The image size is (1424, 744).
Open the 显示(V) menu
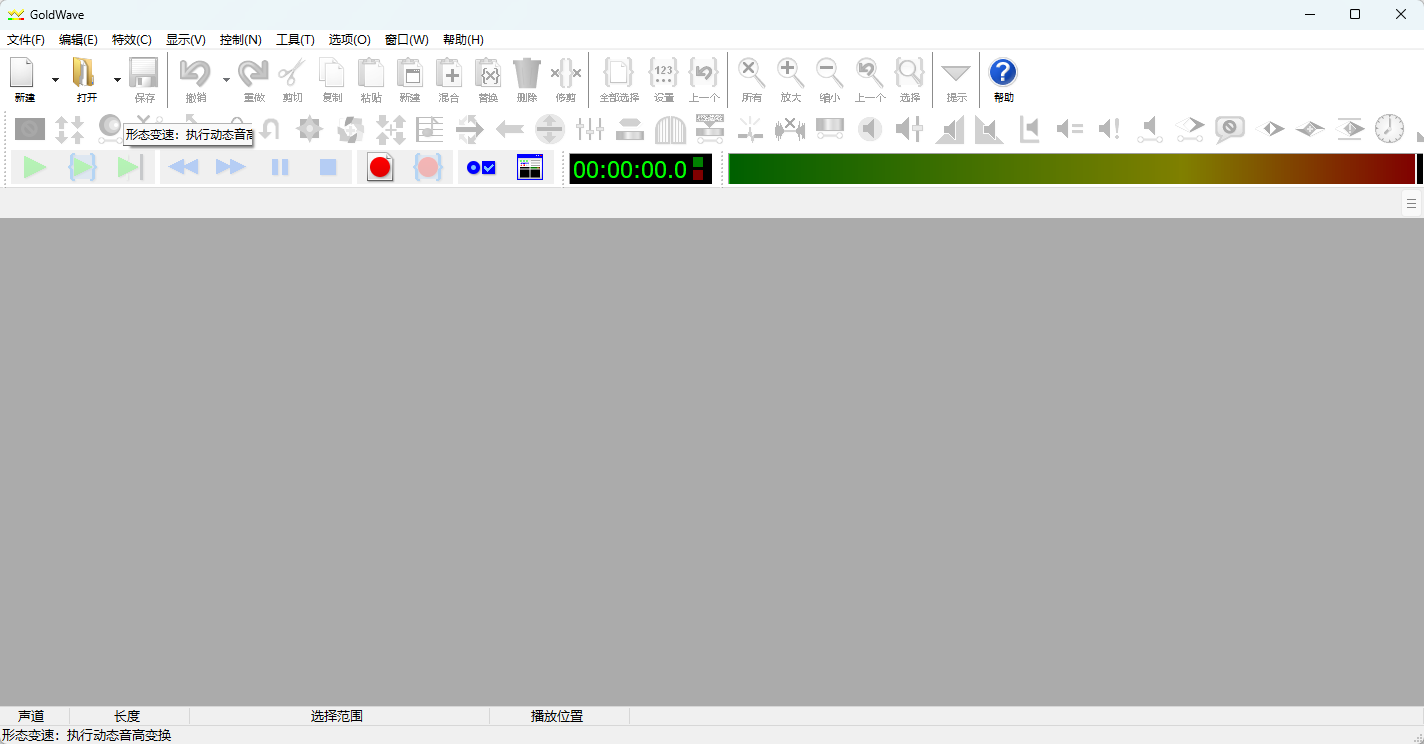pos(186,40)
